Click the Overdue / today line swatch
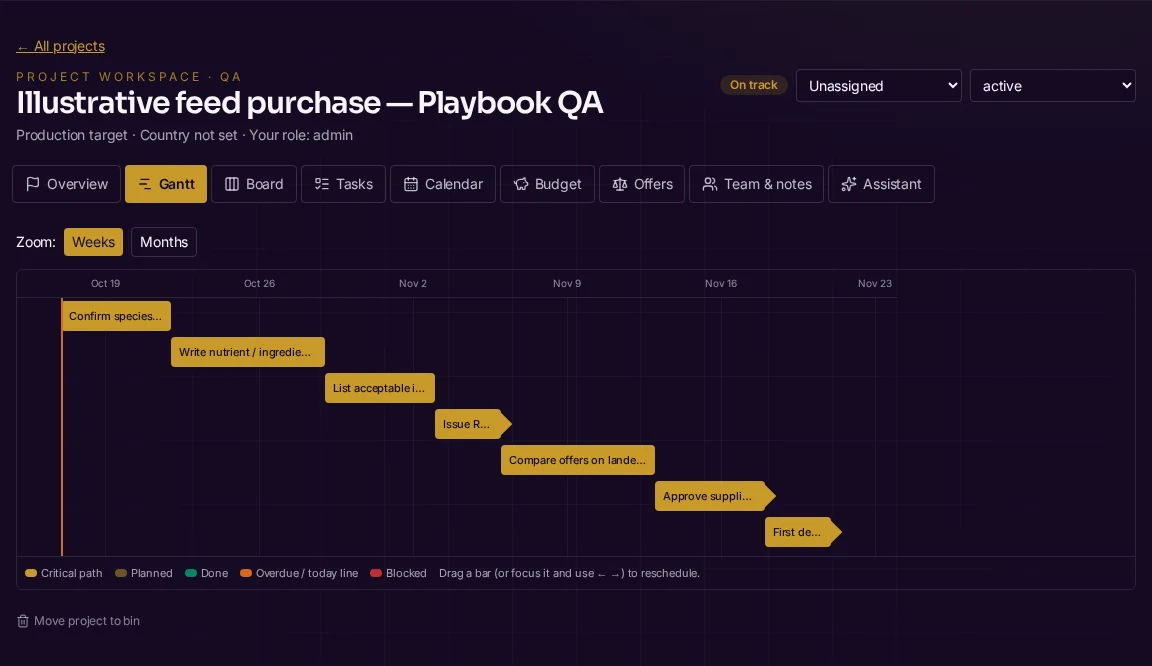Screen dimensions: 1152x666 [246, 573]
